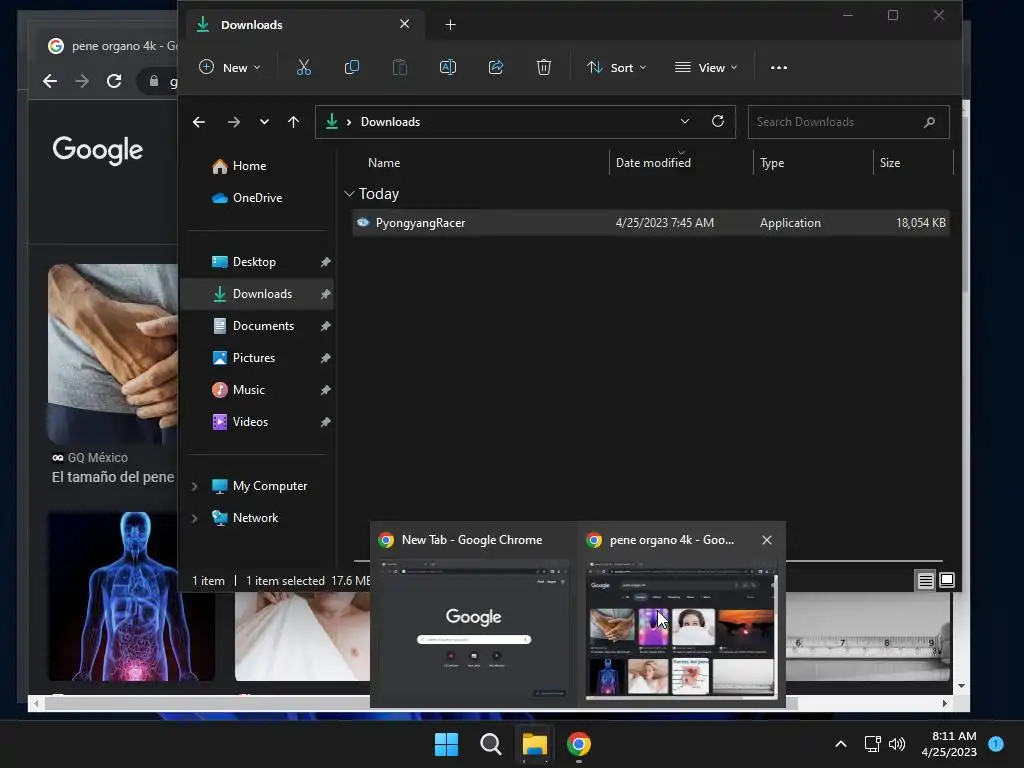1024x768 pixels.
Task: Go back in File Explorer navigation
Action: click(x=199, y=121)
